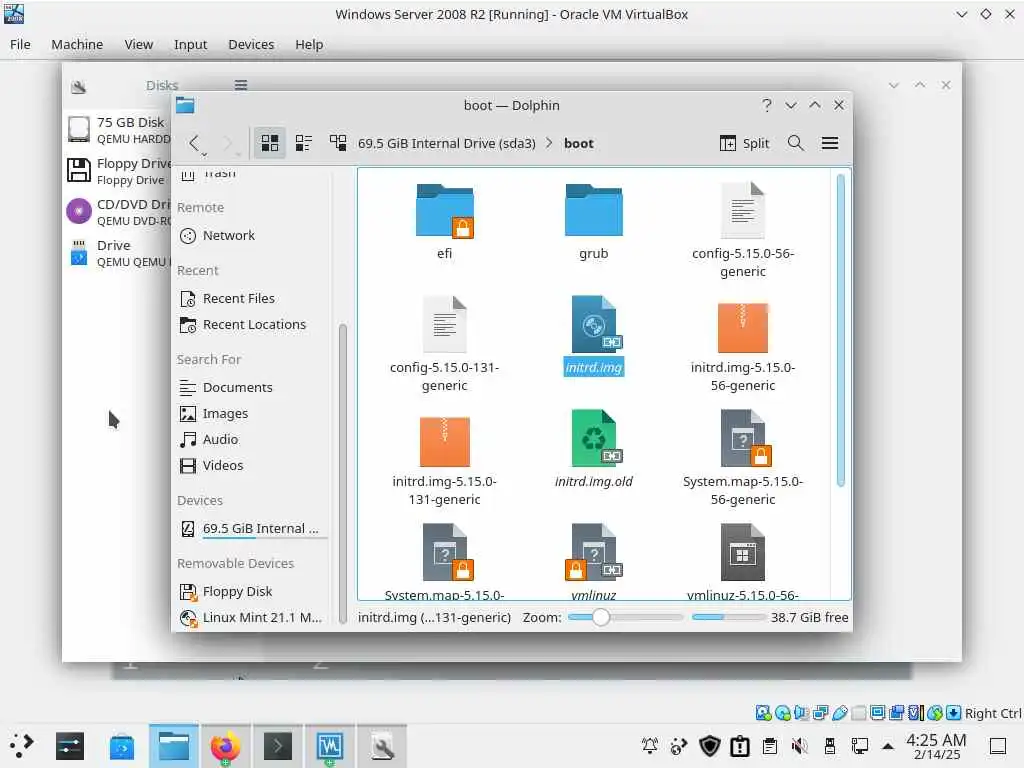Select Floppy Drive in Disks window
The width and height of the screenshot is (1024, 768).
(x=118, y=171)
